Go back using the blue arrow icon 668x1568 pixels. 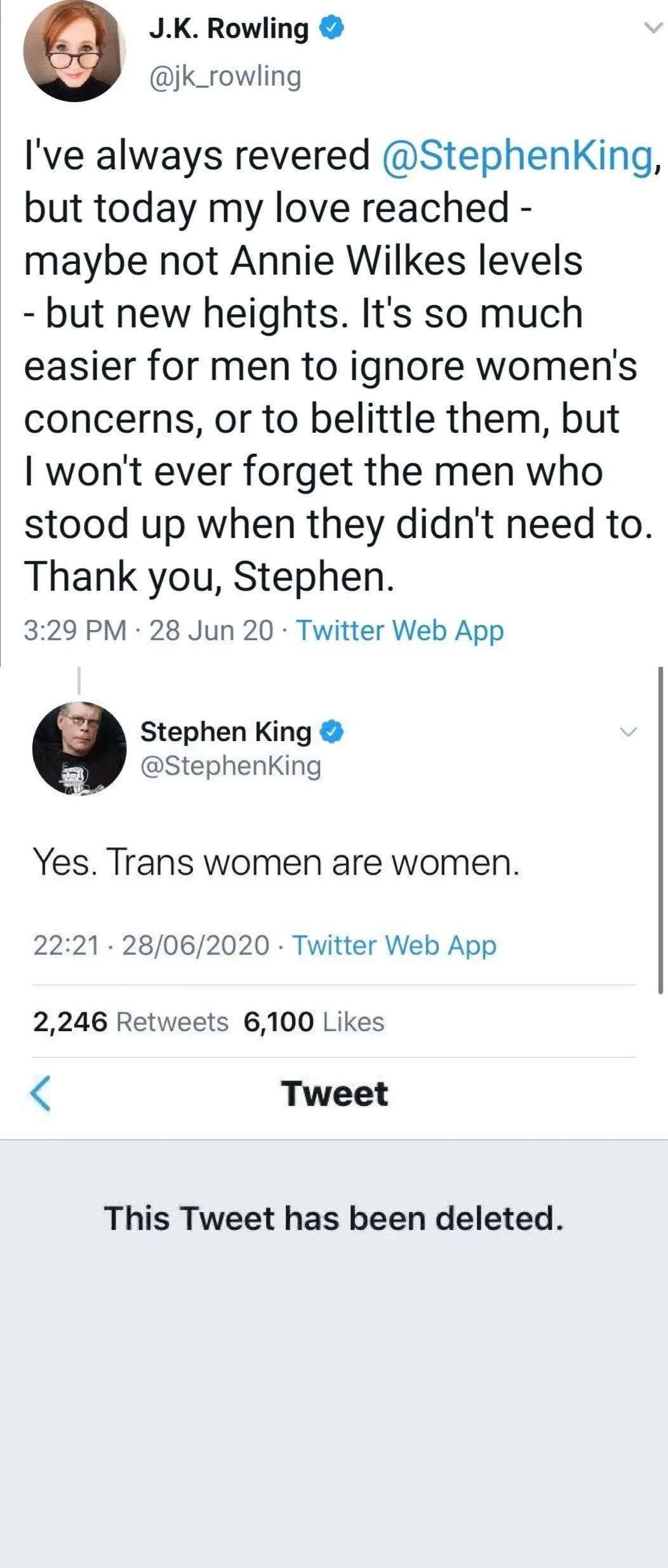click(x=40, y=1093)
